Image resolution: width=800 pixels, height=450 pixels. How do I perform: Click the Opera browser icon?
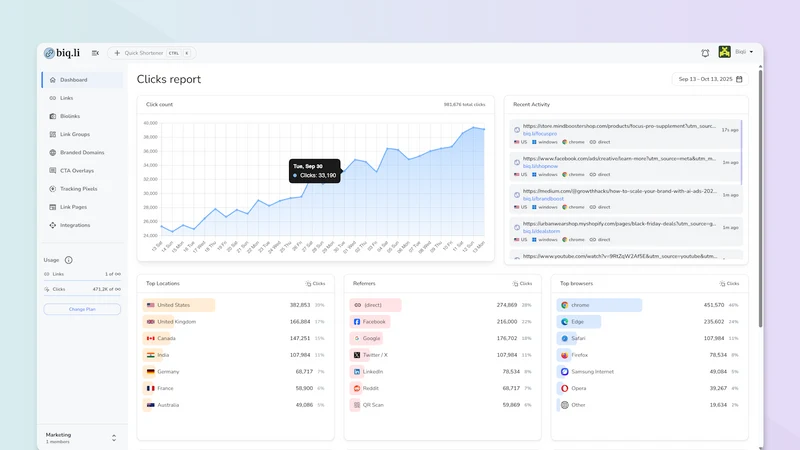(x=565, y=388)
